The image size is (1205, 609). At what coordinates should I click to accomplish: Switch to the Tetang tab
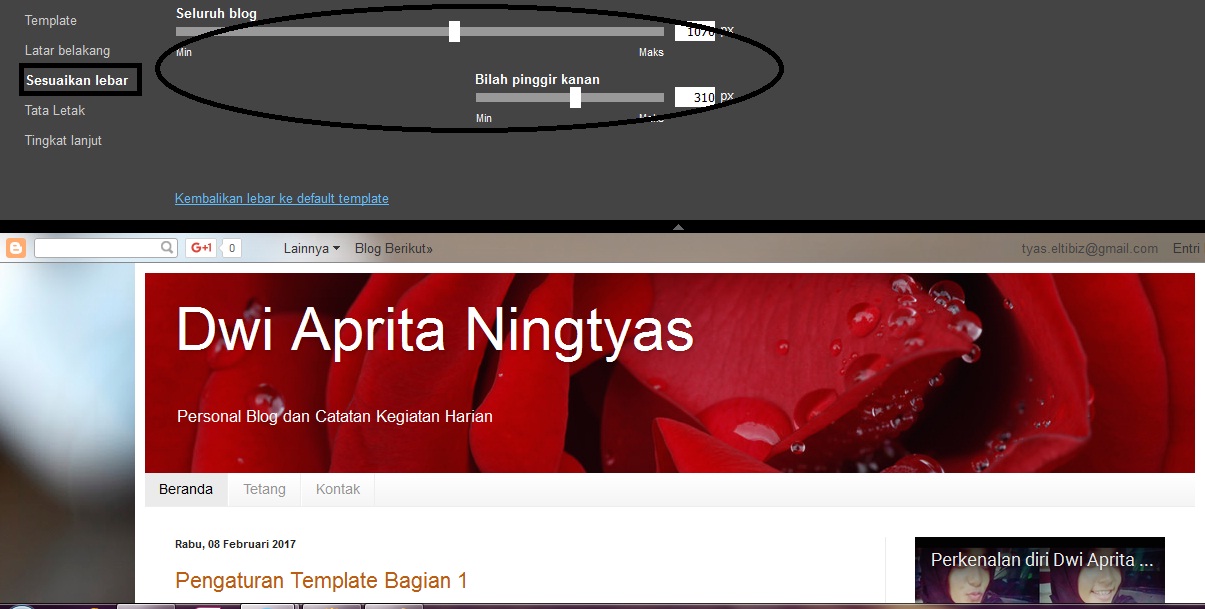point(264,489)
